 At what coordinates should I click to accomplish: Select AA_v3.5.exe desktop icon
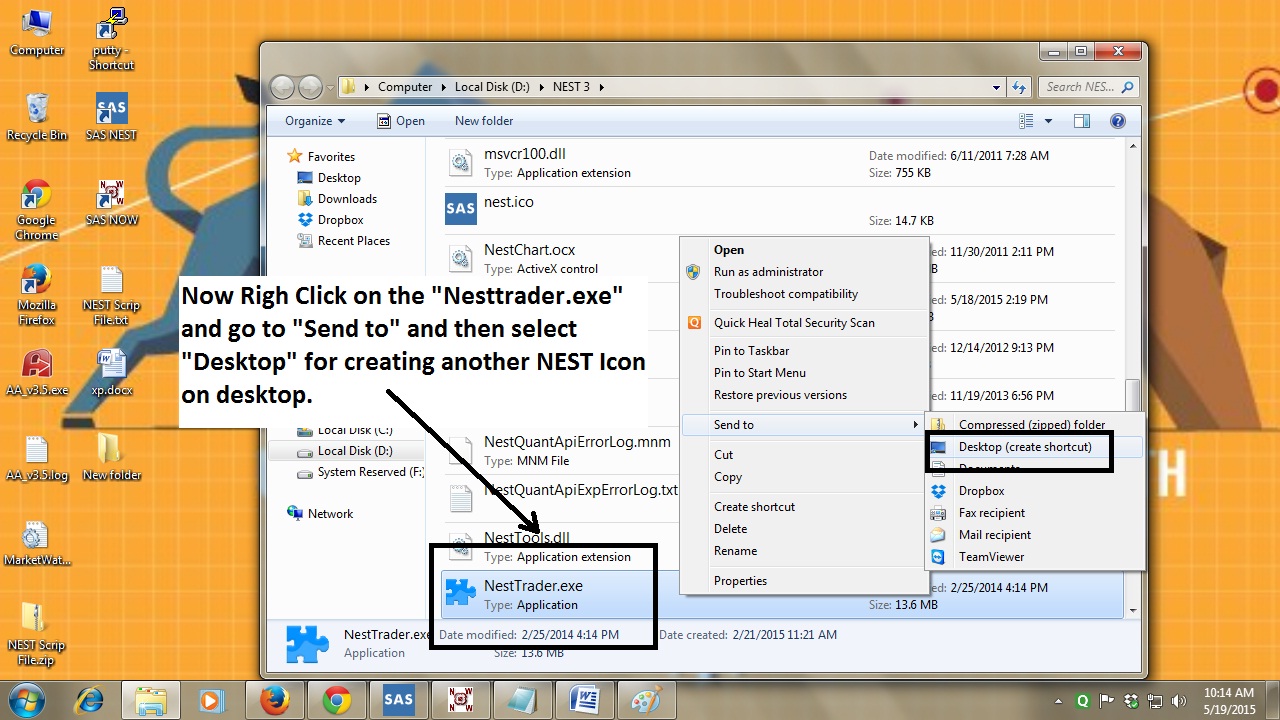tap(37, 373)
